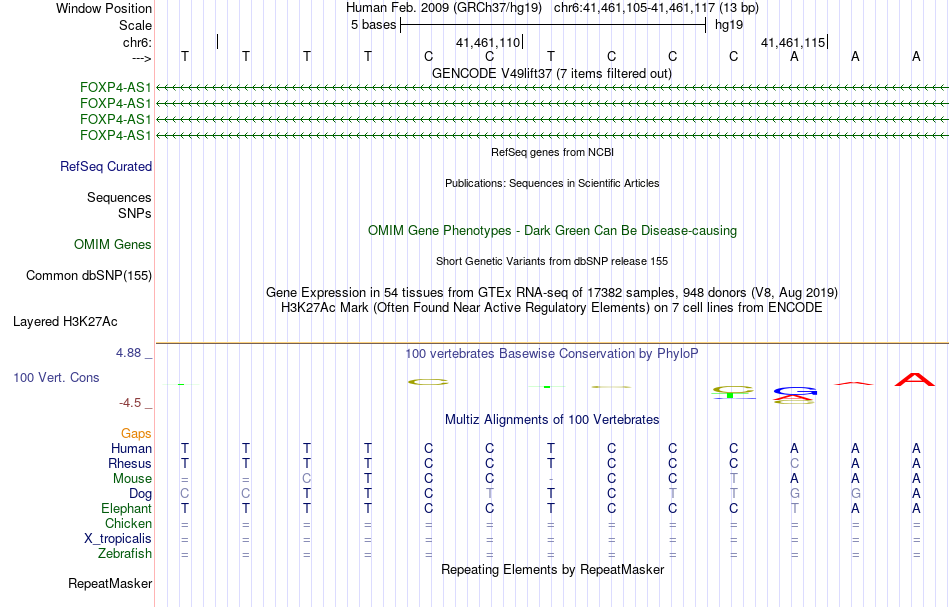Click the Human Feb. 2009 (GRCh37/hg19) position title
950x607 pixels.
(446, 8)
